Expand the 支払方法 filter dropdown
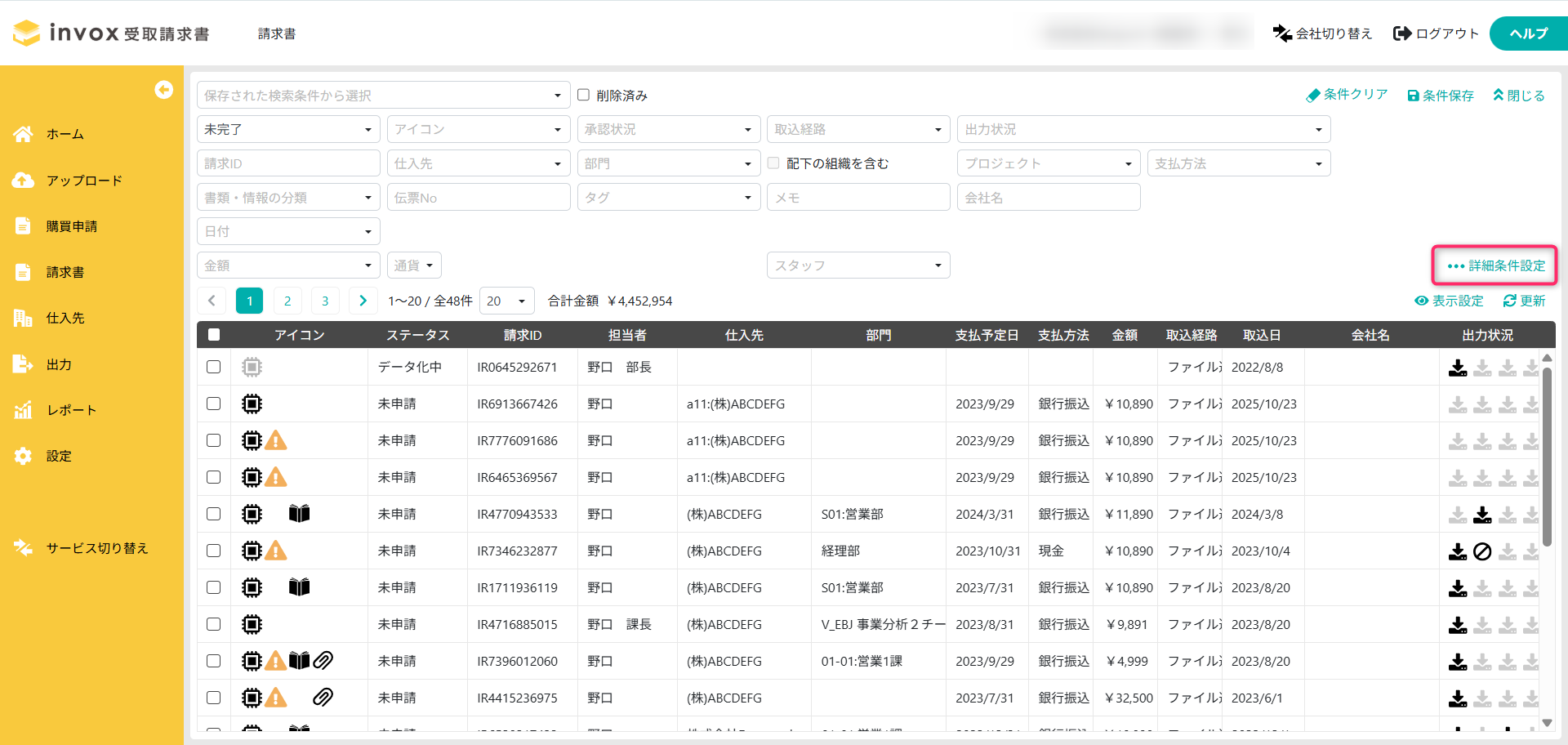The height and width of the screenshot is (745, 1568). click(x=1238, y=163)
